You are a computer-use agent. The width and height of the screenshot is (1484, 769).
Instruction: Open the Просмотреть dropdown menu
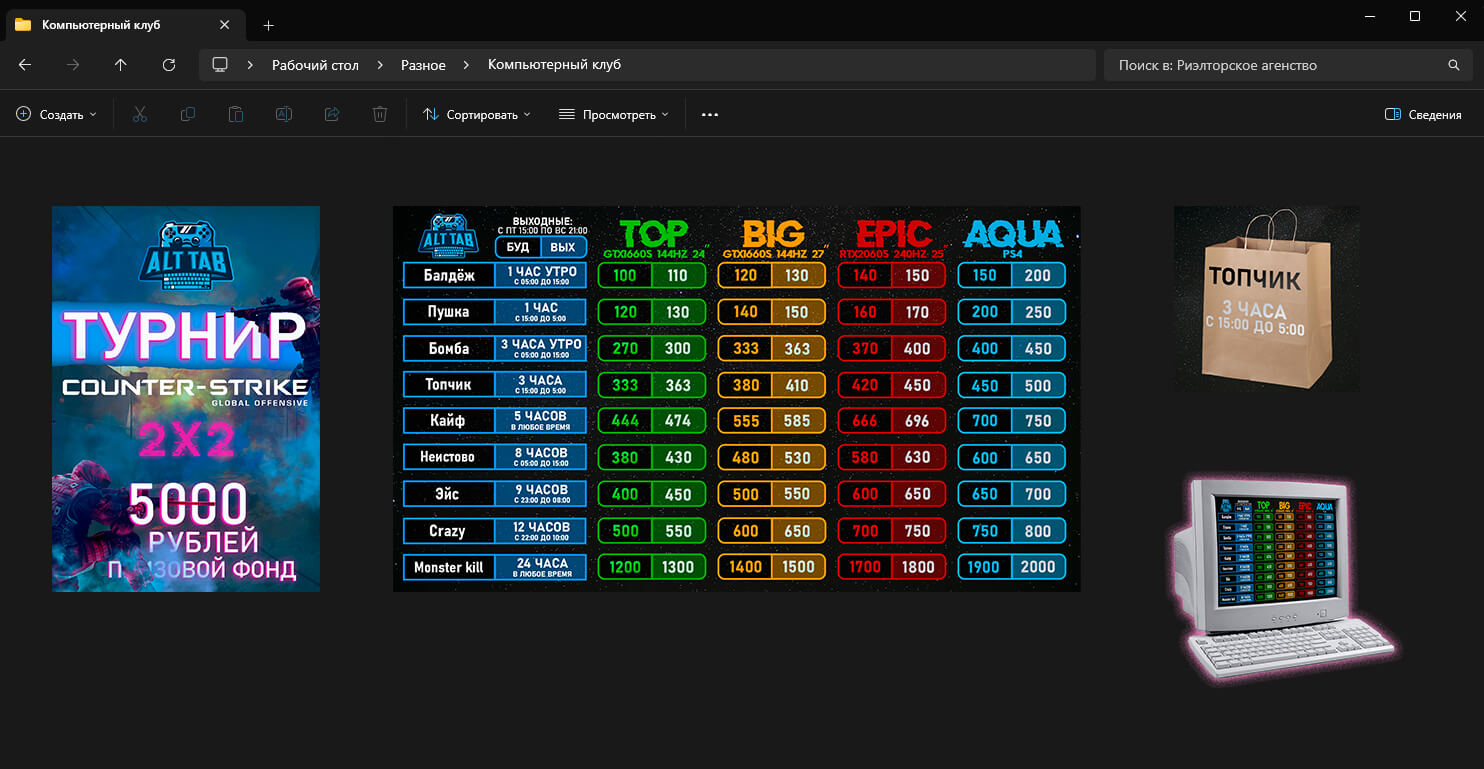(x=613, y=114)
